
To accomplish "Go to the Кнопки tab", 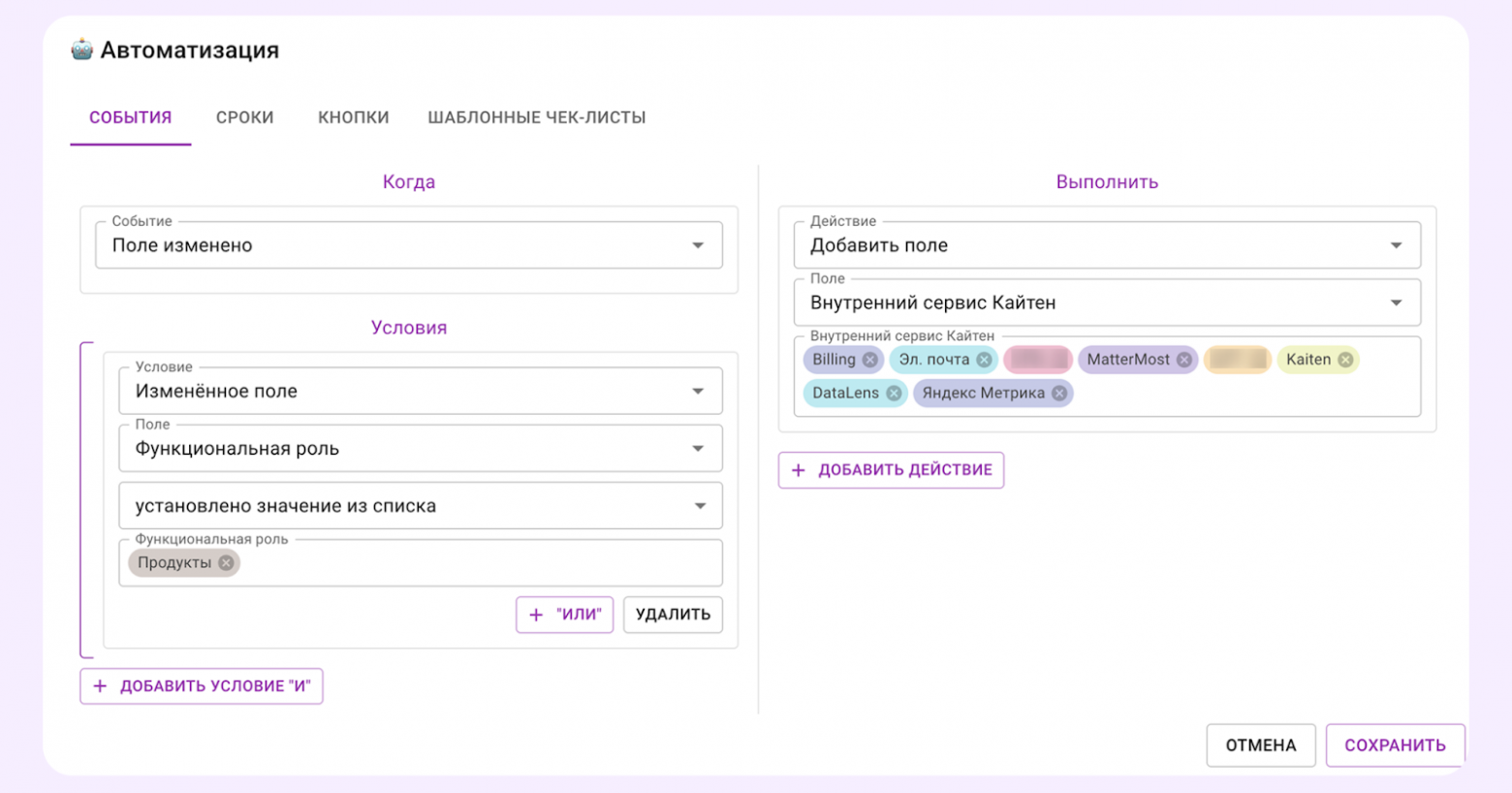I will 353,117.
